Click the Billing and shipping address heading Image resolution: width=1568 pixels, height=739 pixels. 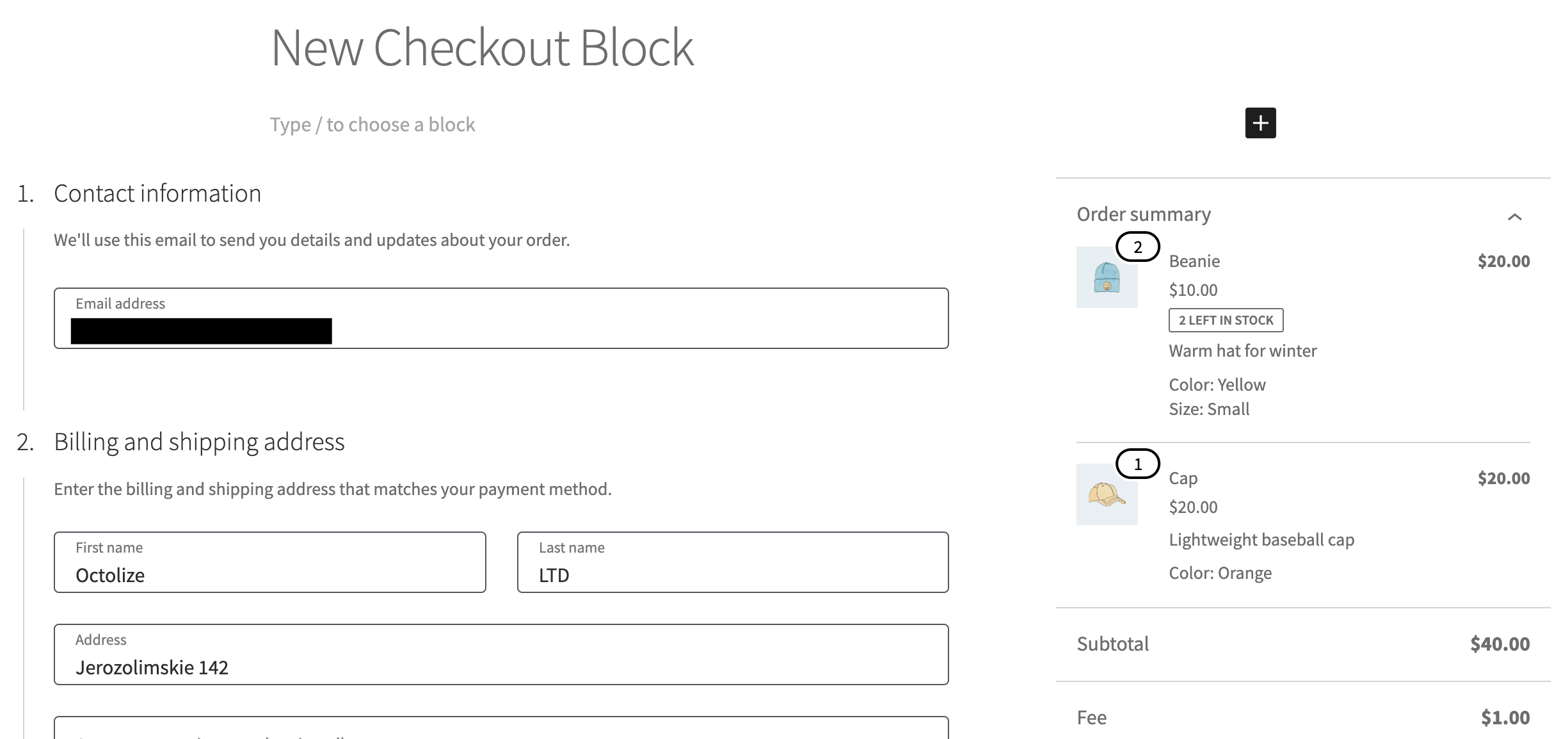(x=200, y=441)
